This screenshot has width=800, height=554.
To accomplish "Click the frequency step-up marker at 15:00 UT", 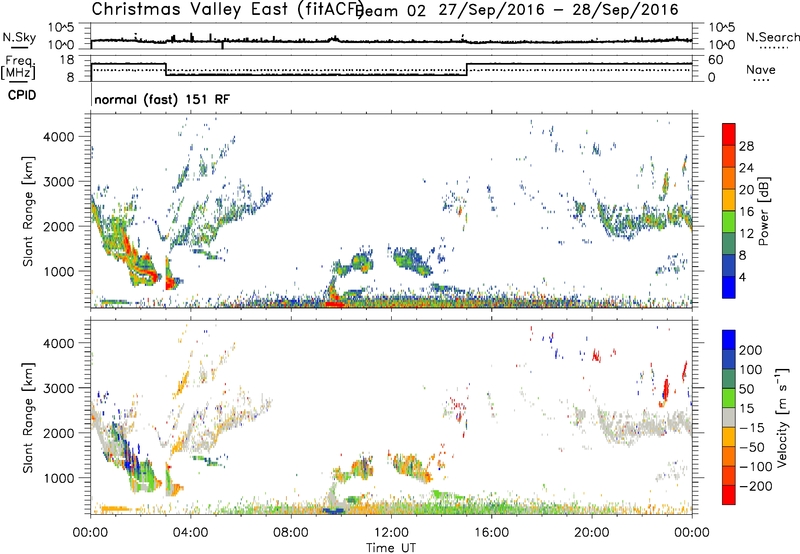I will (467, 69).
